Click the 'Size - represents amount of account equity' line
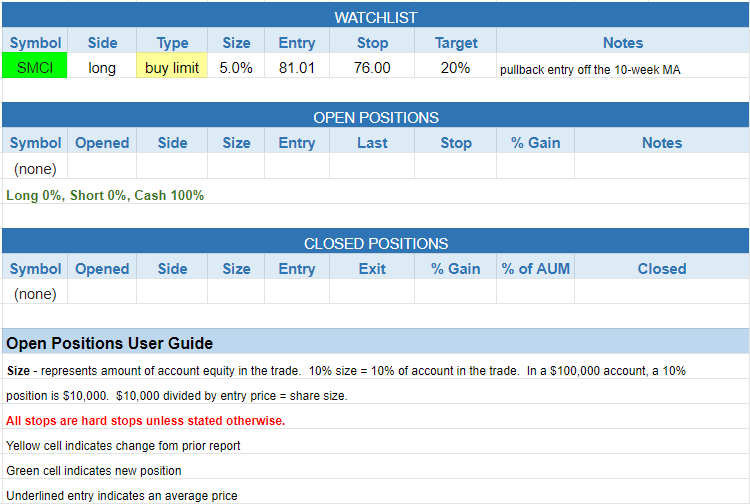The height and width of the screenshot is (504, 750). 346,371
